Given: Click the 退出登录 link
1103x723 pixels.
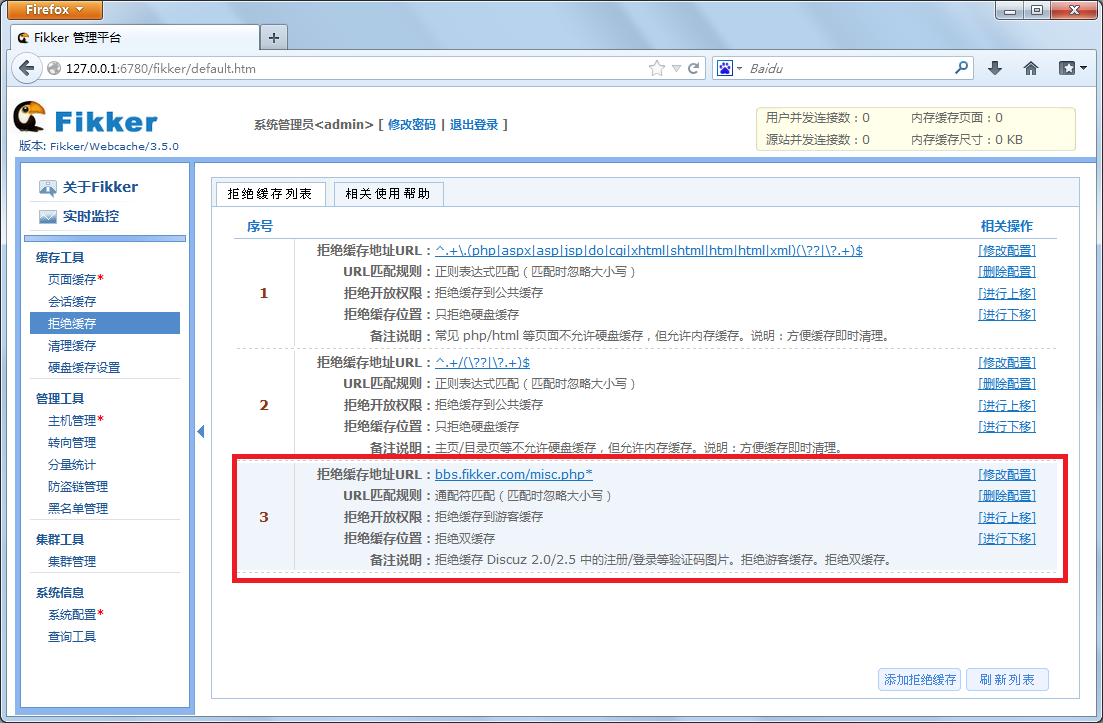Looking at the screenshot, I should coord(474,124).
